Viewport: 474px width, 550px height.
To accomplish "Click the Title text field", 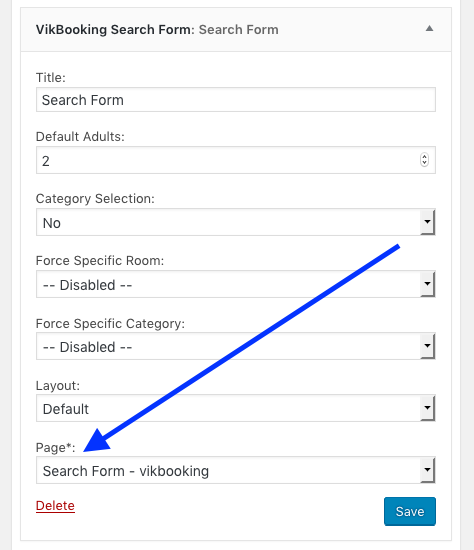I will point(236,100).
